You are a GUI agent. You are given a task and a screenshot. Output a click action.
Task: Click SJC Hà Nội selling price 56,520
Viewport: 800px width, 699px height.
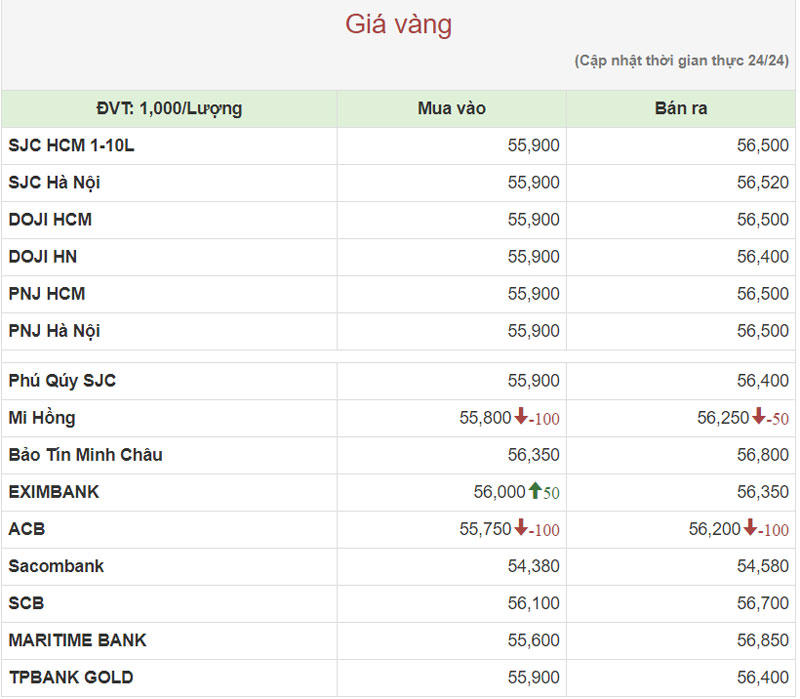coord(763,182)
